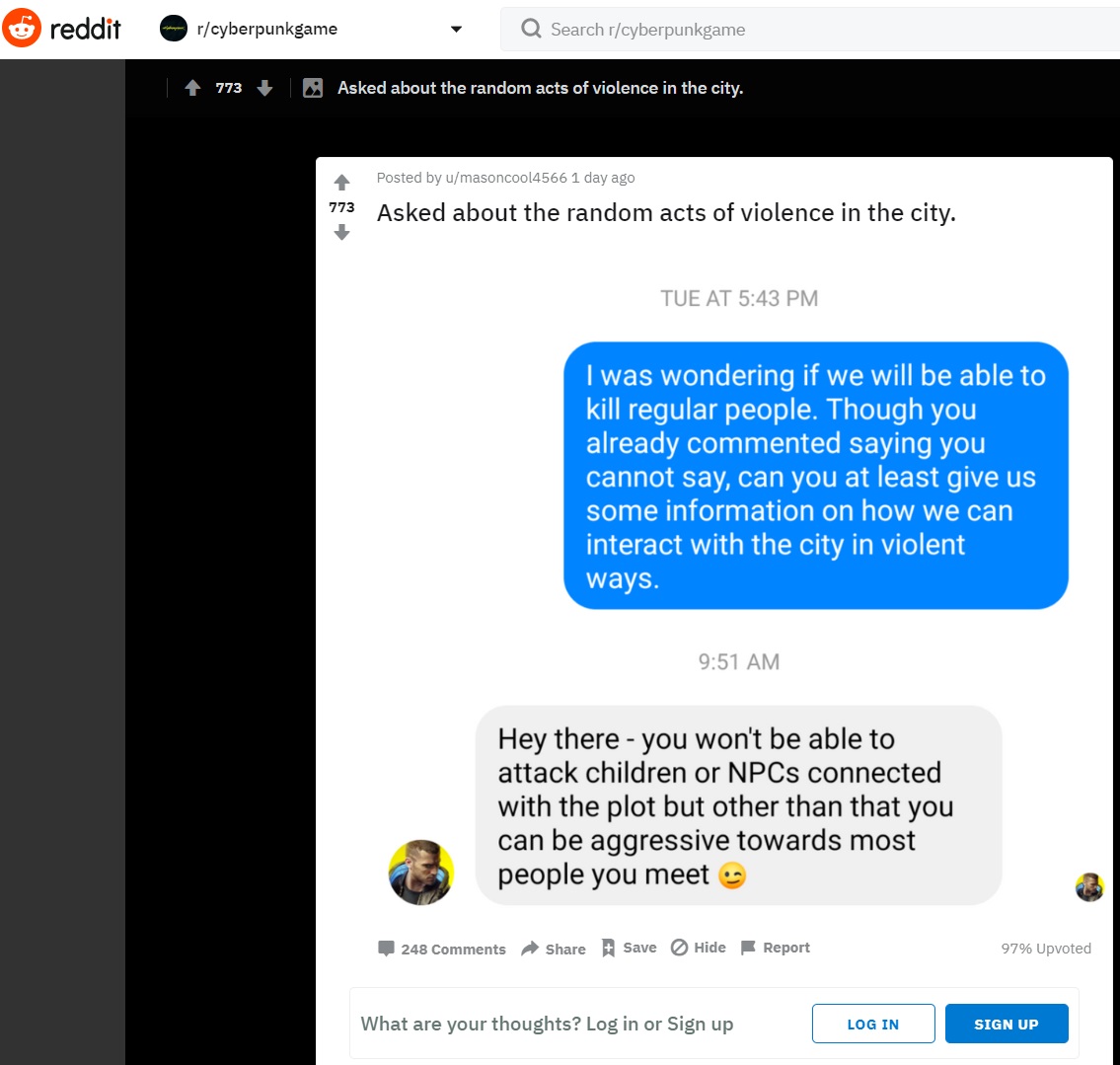
Task: Click the magnifier search icon
Action: coord(531,29)
